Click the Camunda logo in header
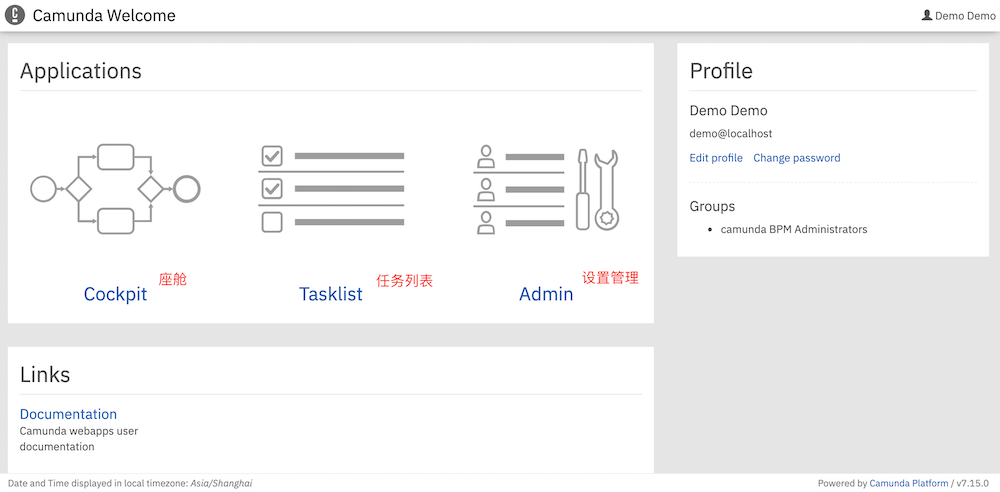 [x=15, y=15]
